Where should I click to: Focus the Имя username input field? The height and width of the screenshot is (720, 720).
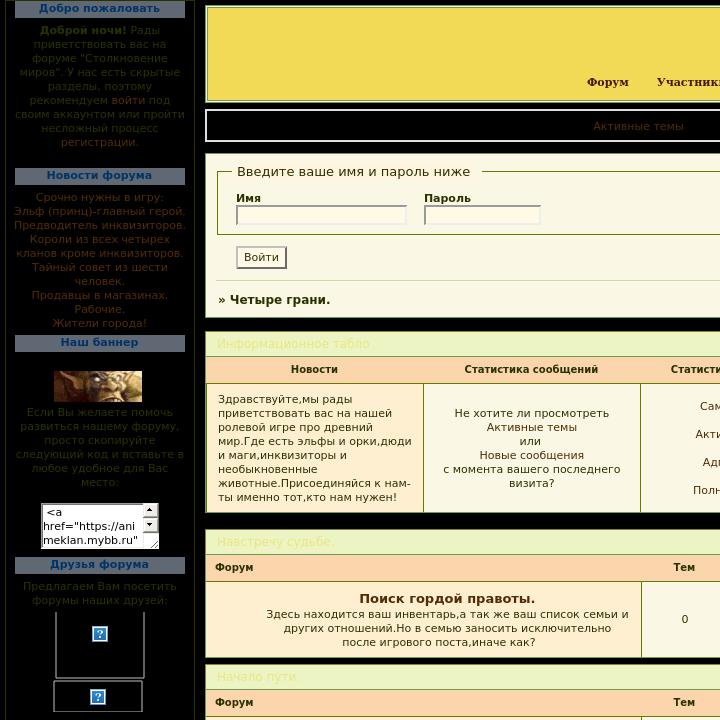click(x=321, y=215)
